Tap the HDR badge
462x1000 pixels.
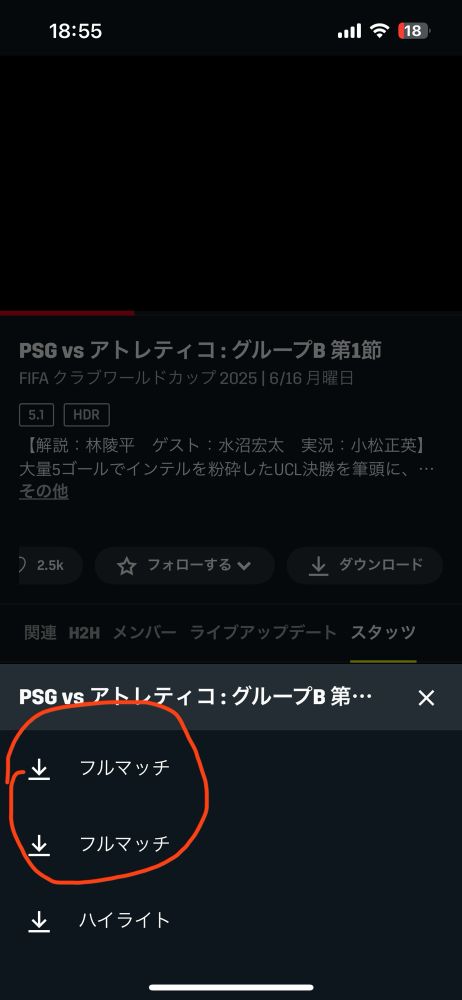coord(87,415)
